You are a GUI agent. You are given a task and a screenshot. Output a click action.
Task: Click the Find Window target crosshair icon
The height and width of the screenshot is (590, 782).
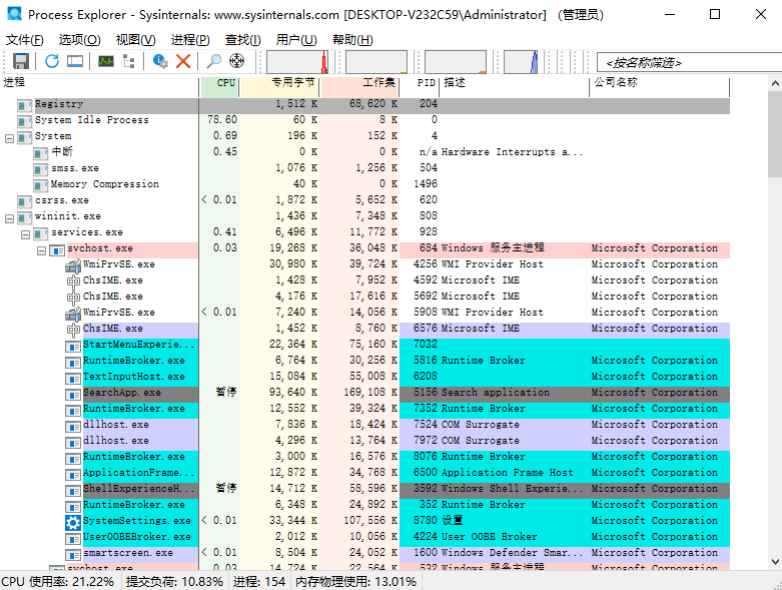pyautogui.click(x=236, y=61)
